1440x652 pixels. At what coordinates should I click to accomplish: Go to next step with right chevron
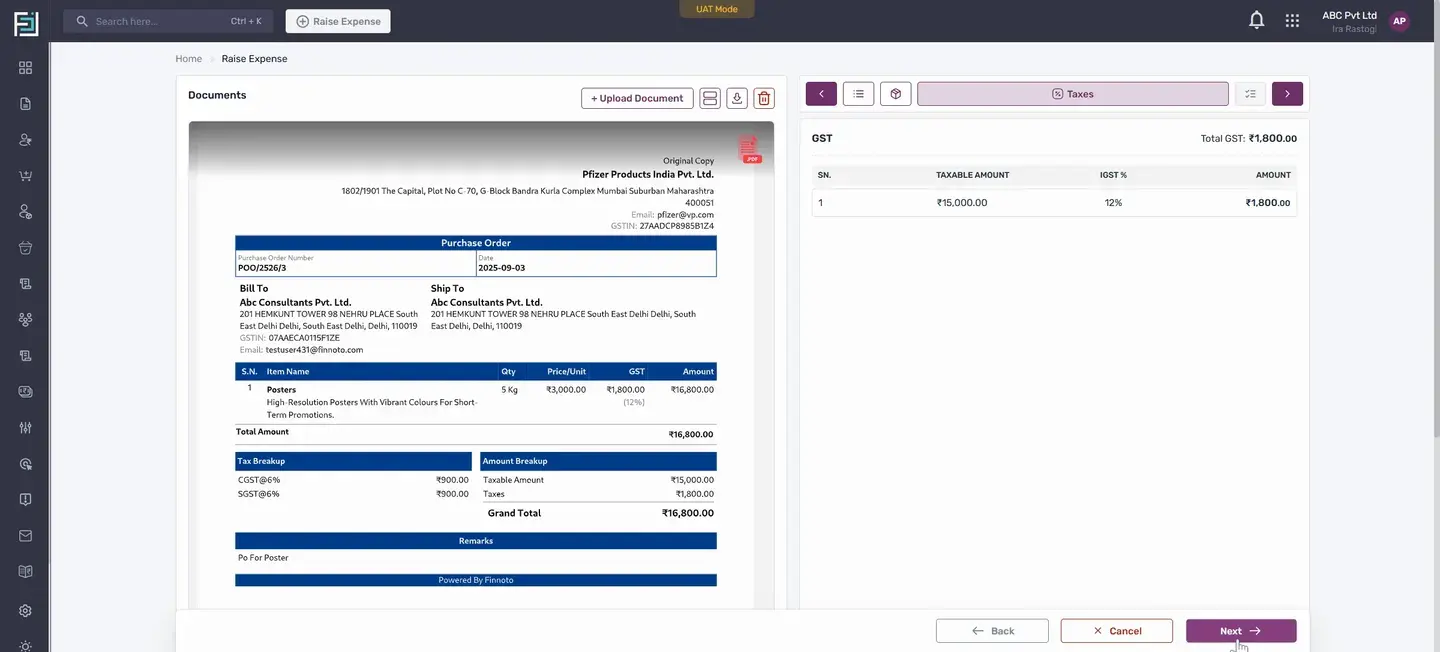pyautogui.click(x=1287, y=94)
